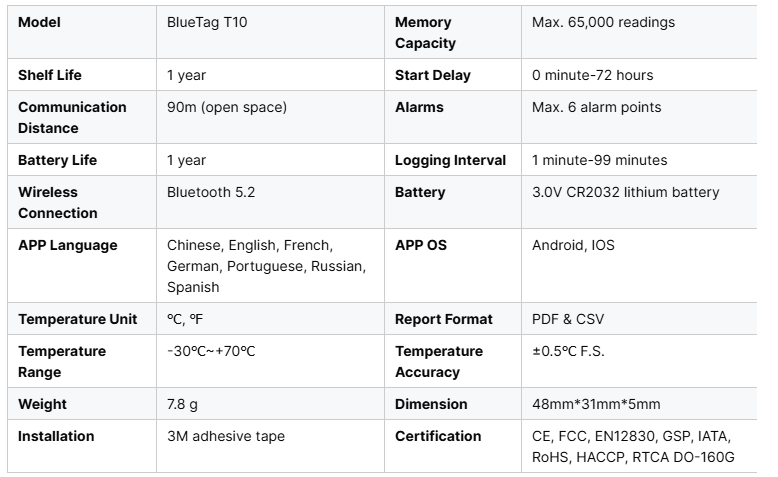Click the ±0.5℃ F.S. accuracy value
This screenshot has width=778, height=477.
coord(568,351)
